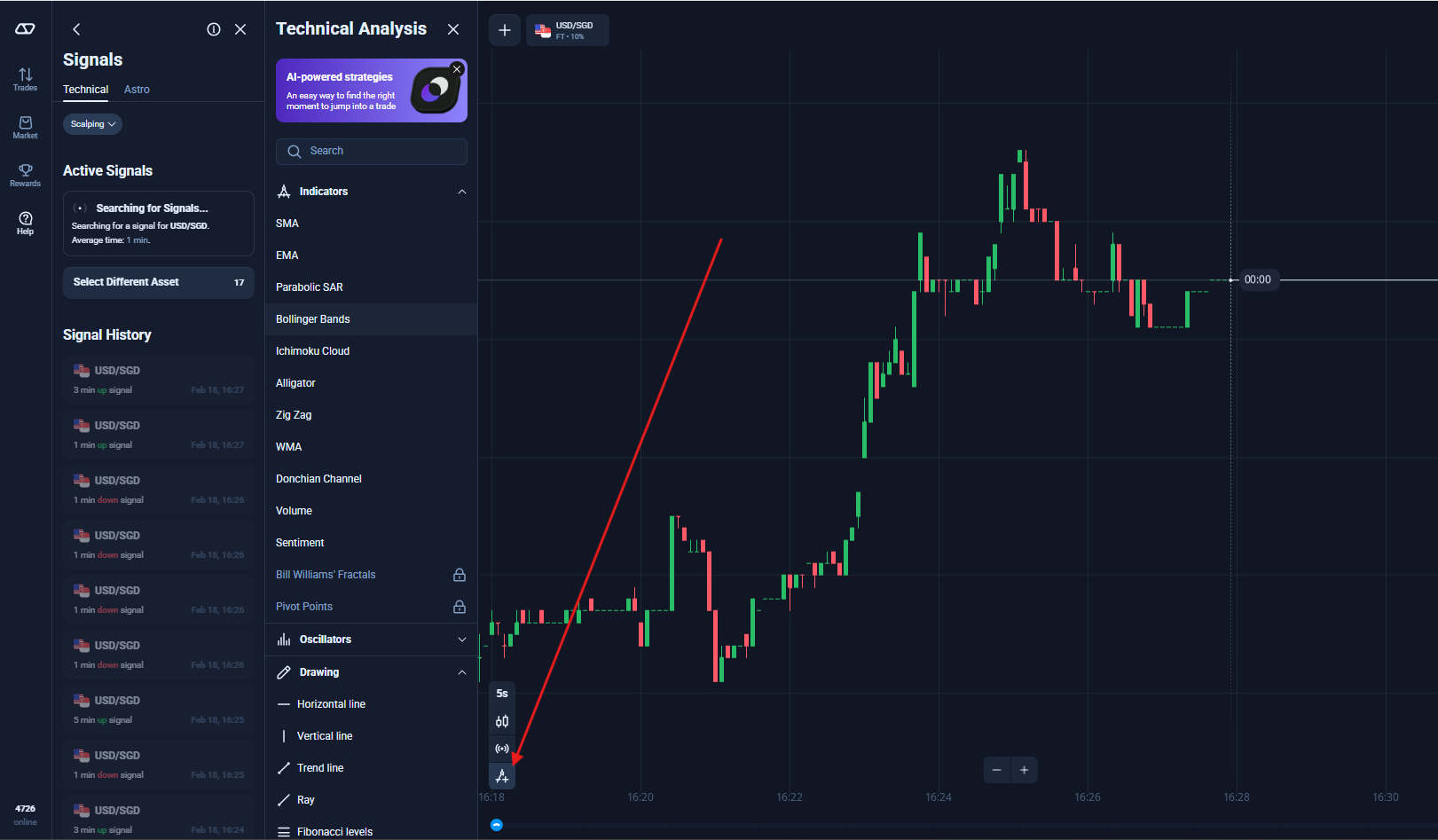Open the 5s timeframe selector
This screenshot has height=840, width=1438.
point(502,694)
